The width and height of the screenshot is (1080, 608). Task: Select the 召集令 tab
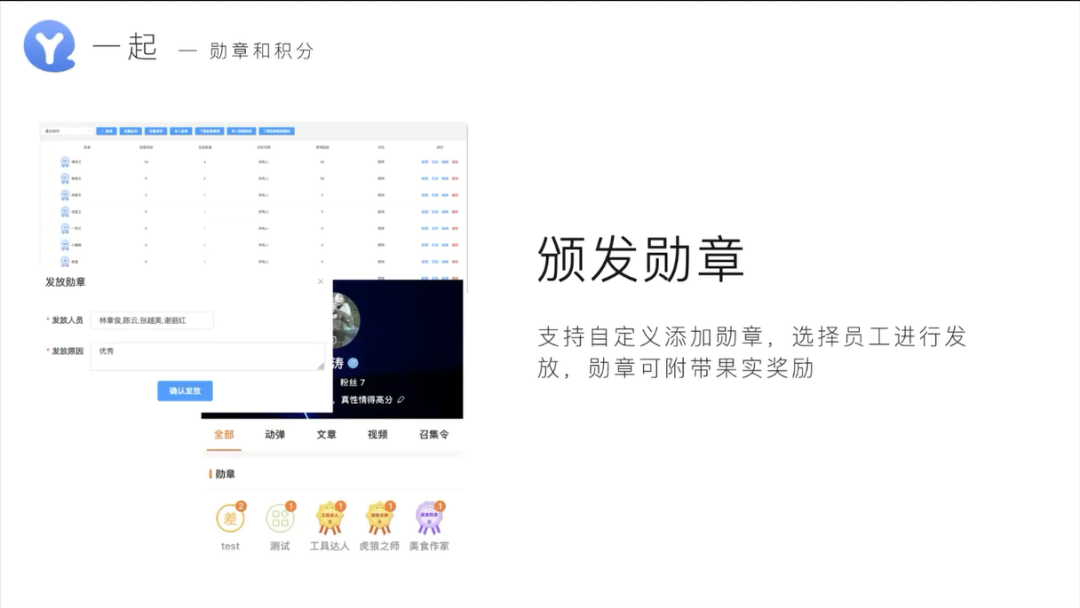point(434,434)
